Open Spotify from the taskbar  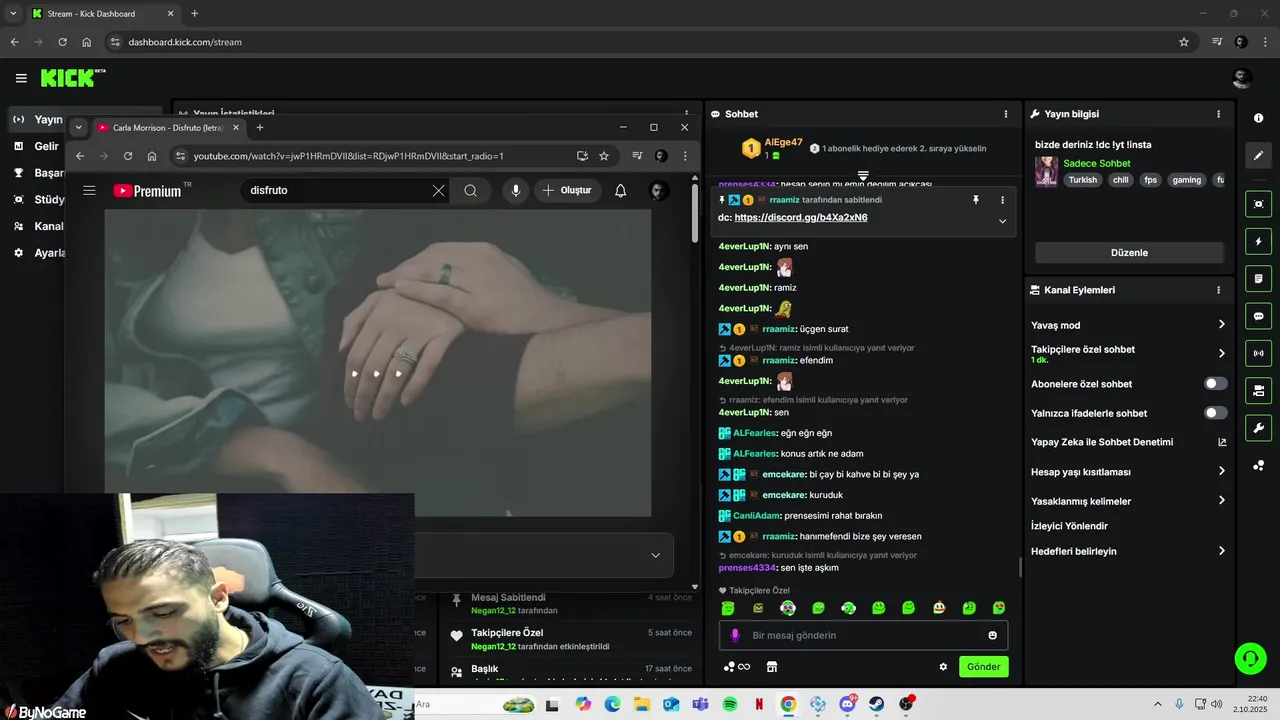tap(730, 704)
